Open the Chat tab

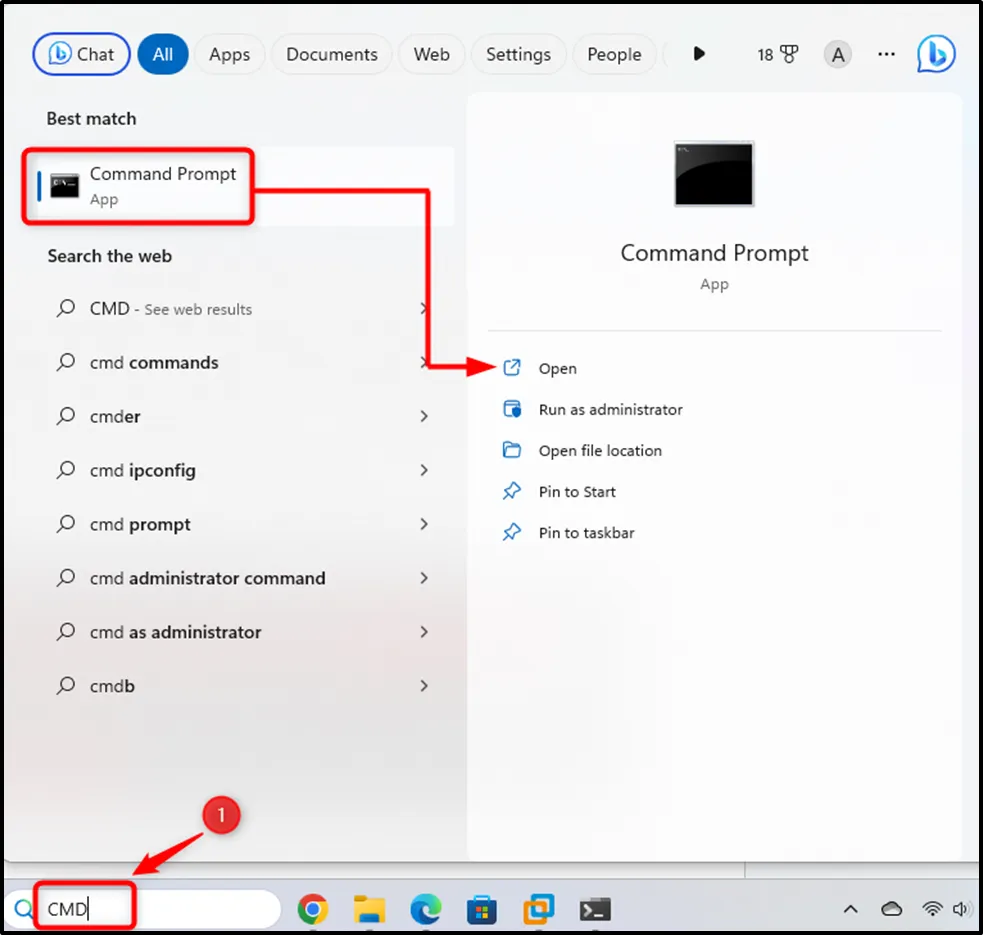click(82, 54)
